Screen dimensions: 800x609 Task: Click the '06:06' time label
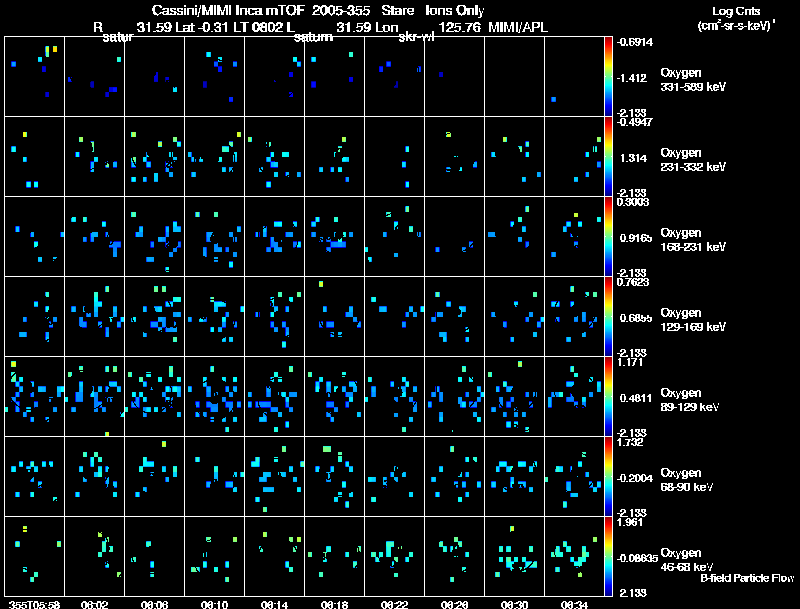155,604
